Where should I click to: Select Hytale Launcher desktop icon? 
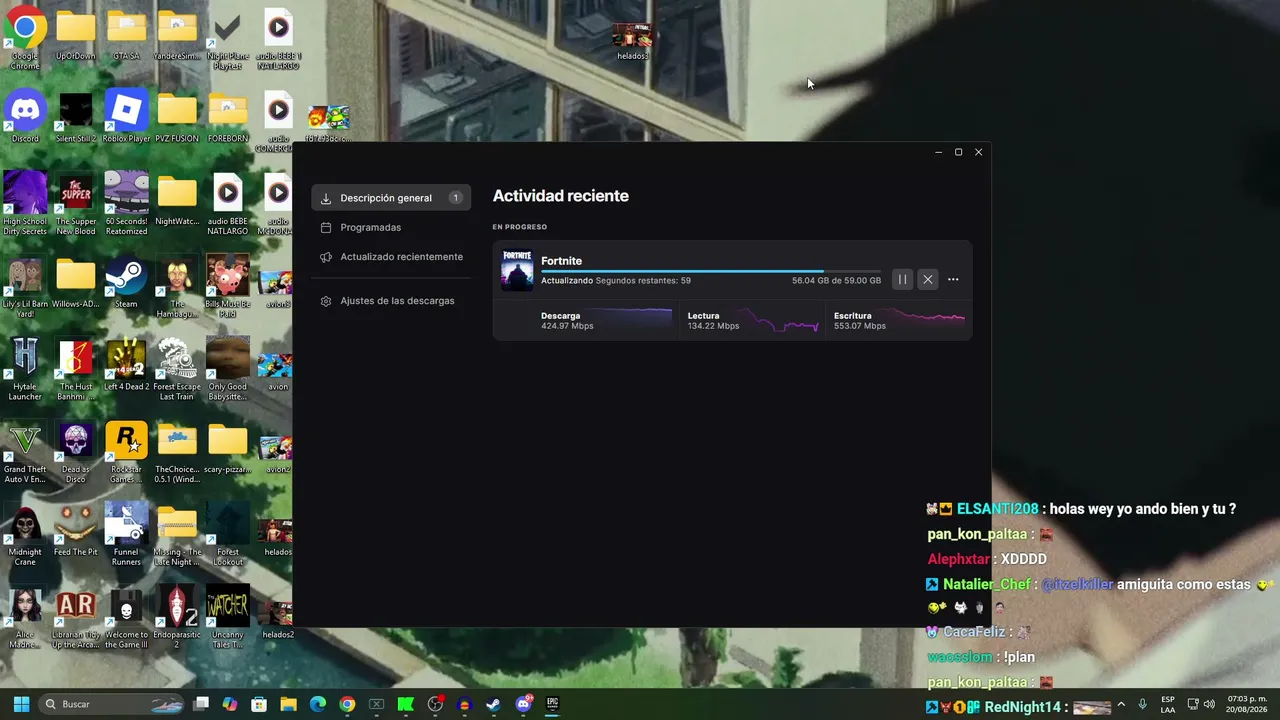(25, 370)
